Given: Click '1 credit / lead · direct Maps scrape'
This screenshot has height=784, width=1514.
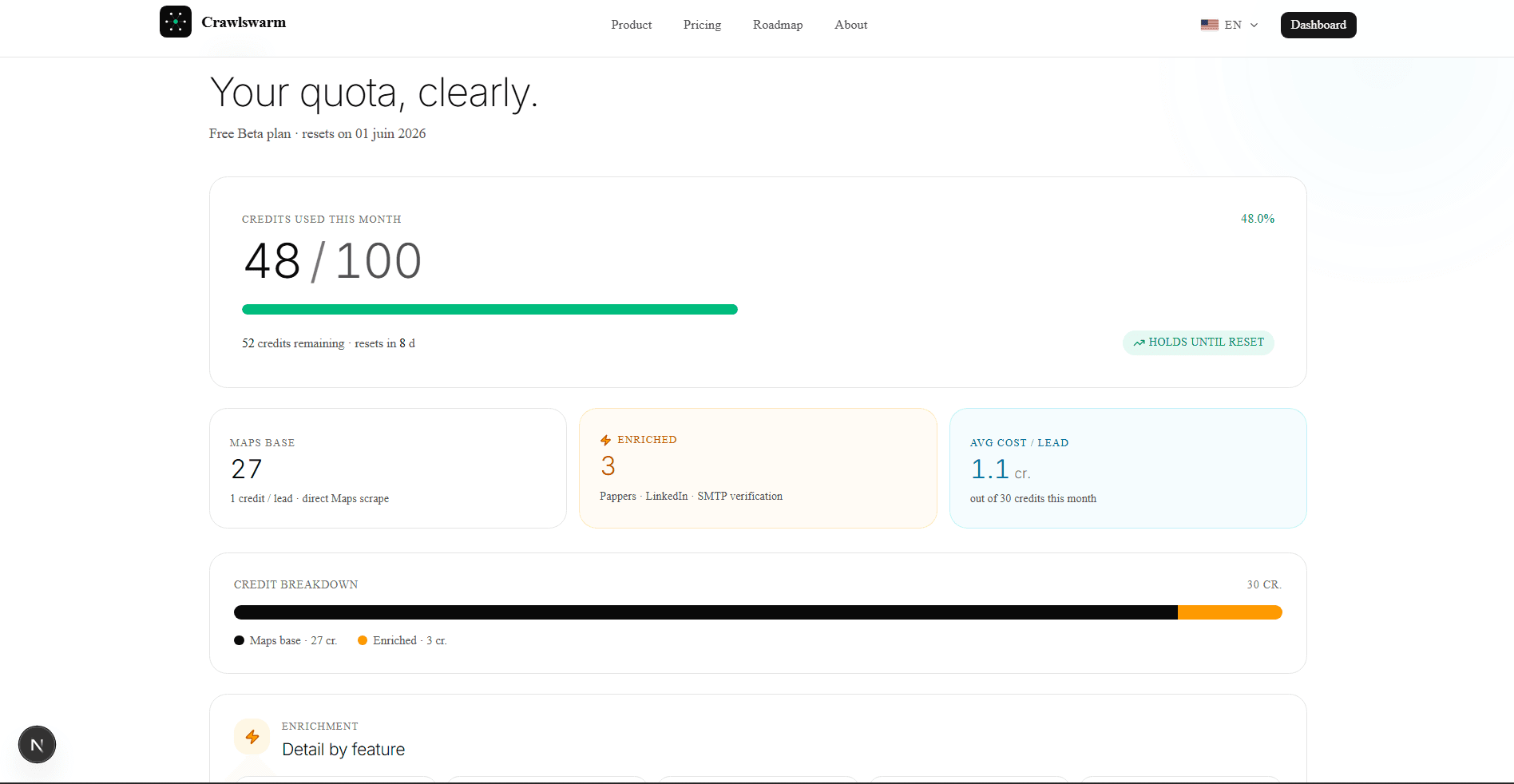Looking at the screenshot, I should pos(310,498).
